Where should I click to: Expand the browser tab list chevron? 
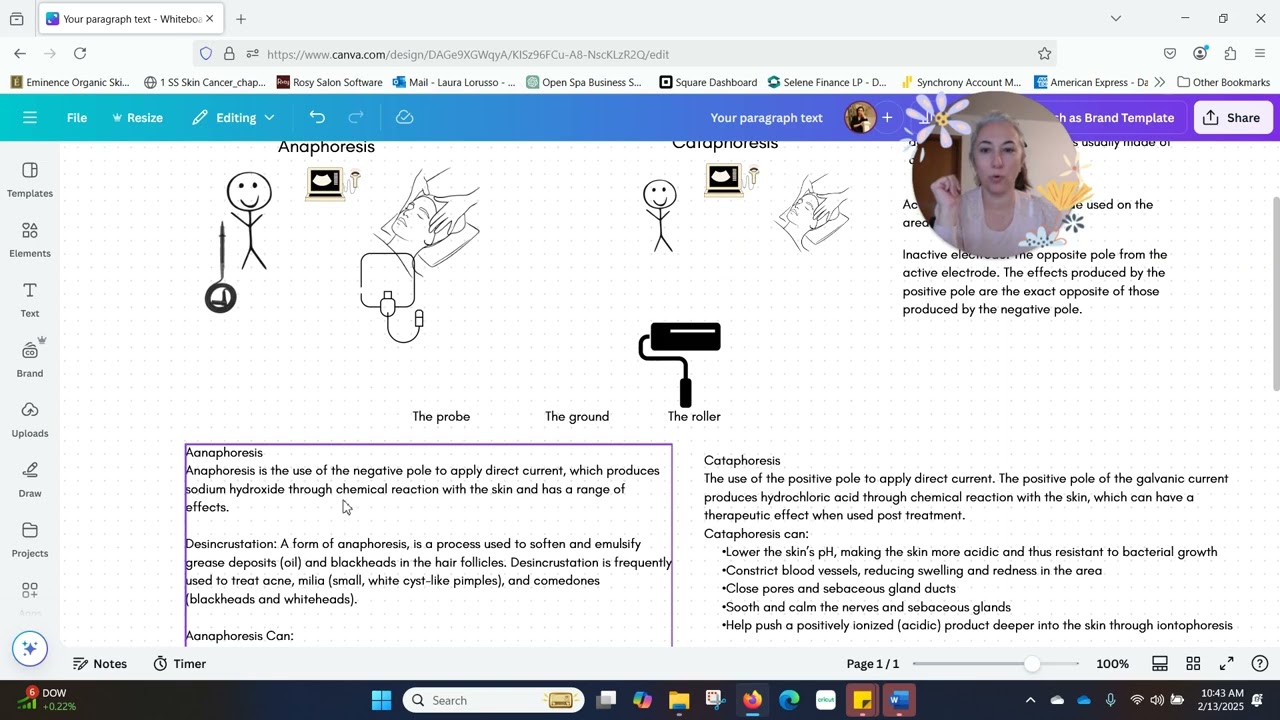(1116, 18)
